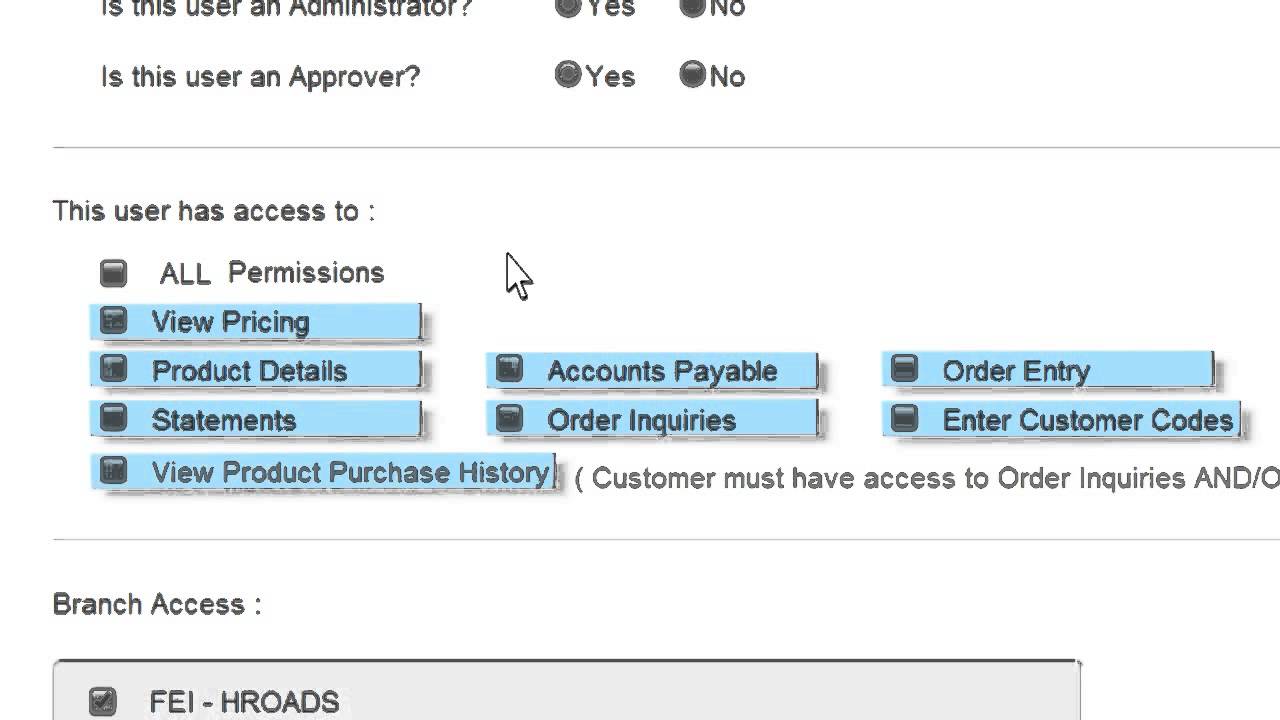This screenshot has width=1280, height=720.
Task: Tick the Order Entry checkbox
Action: (905, 370)
